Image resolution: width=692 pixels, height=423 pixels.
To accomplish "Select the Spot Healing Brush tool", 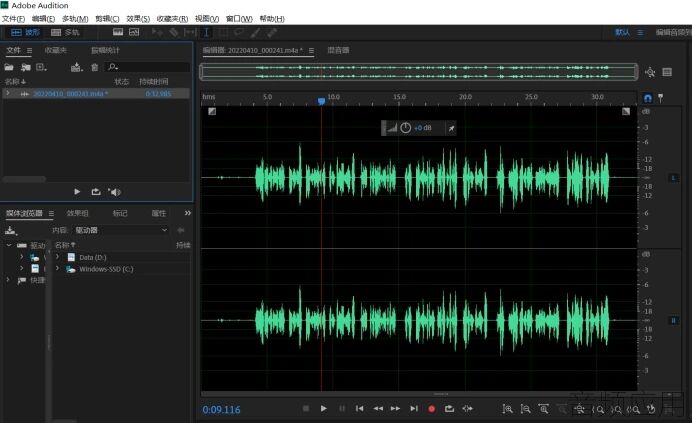I will pyautogui.click(x=272, y=32).
